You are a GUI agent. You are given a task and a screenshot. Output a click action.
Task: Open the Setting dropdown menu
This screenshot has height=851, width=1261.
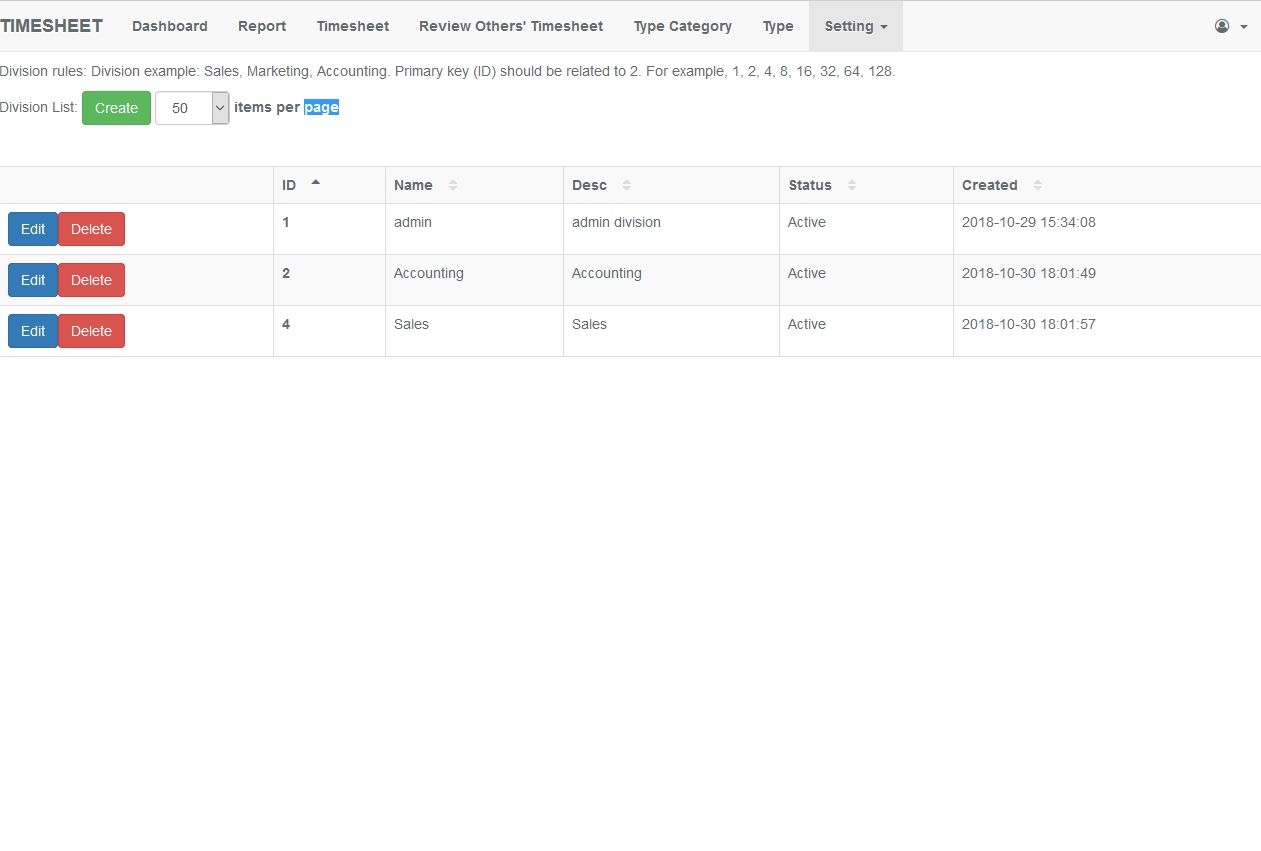pyautogui.click(x=855, y=26)
